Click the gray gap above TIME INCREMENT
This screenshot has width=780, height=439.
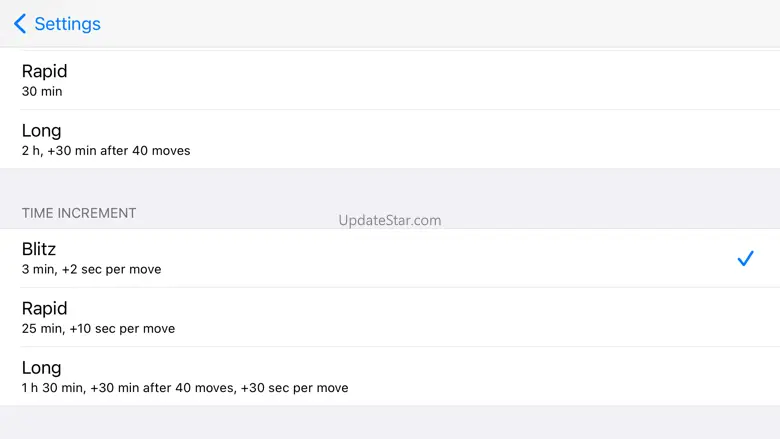(390, 185)
